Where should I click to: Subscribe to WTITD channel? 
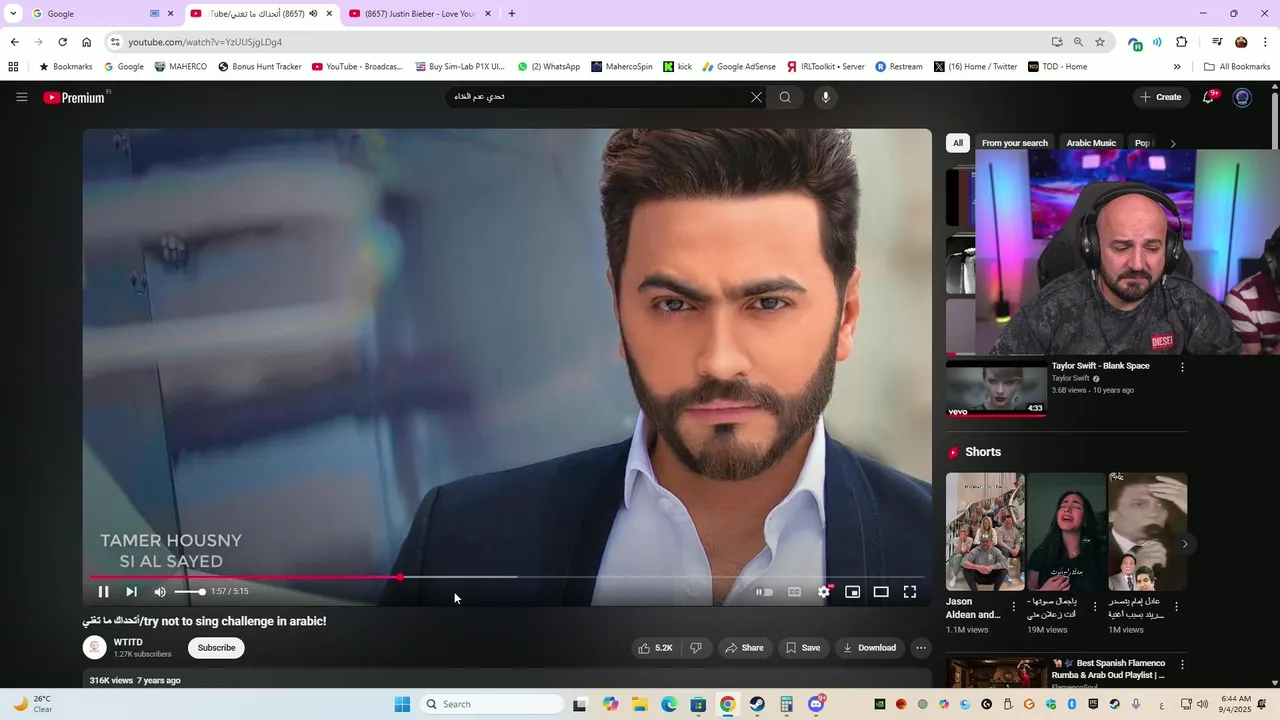click(216, 648)
